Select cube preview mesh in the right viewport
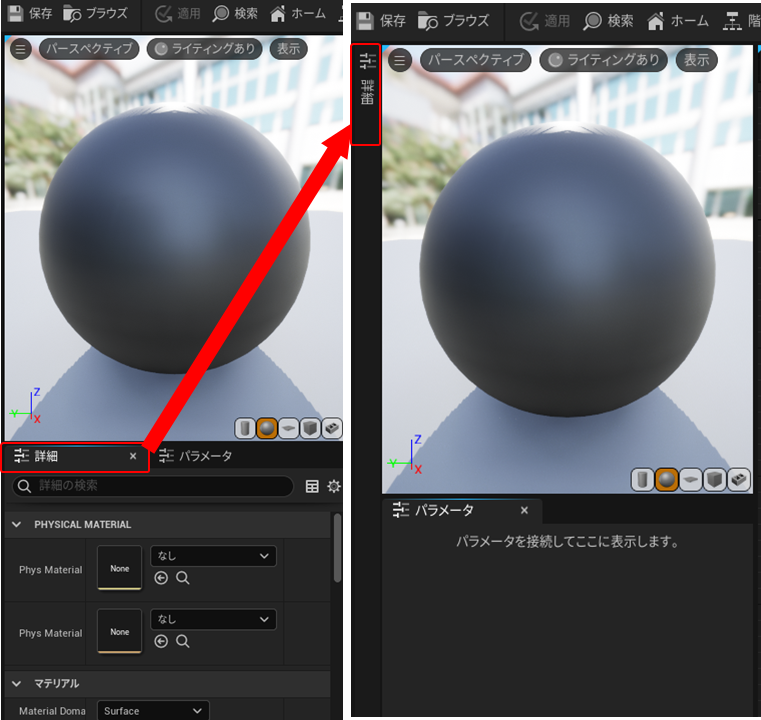This screenshot has width=761, height=720. click(x=714, y=480)
